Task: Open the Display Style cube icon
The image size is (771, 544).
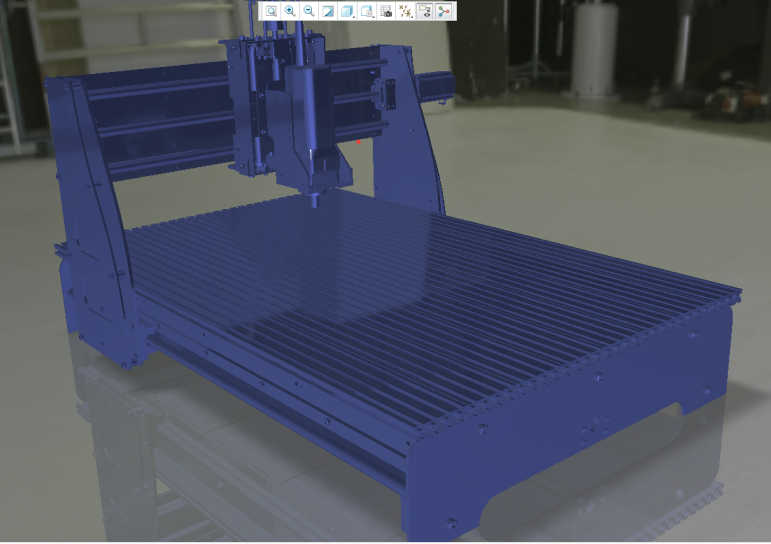Action: click(x=347, y=11)
